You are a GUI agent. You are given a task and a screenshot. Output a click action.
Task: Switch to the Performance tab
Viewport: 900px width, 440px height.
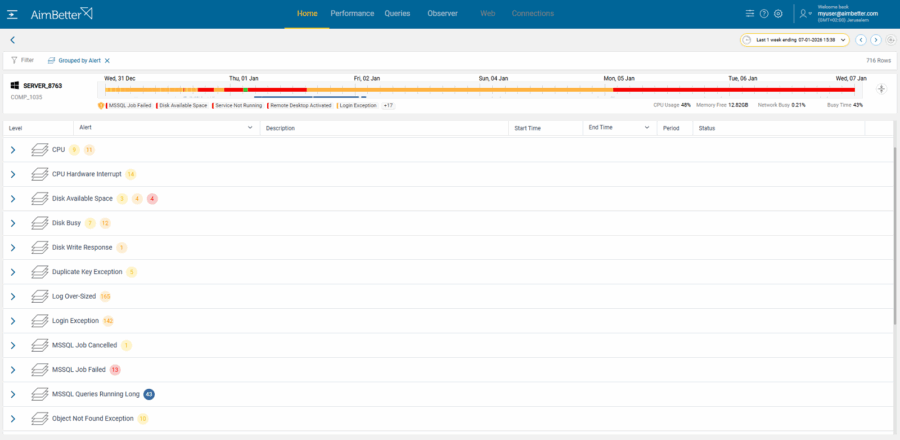click(352, 14)
